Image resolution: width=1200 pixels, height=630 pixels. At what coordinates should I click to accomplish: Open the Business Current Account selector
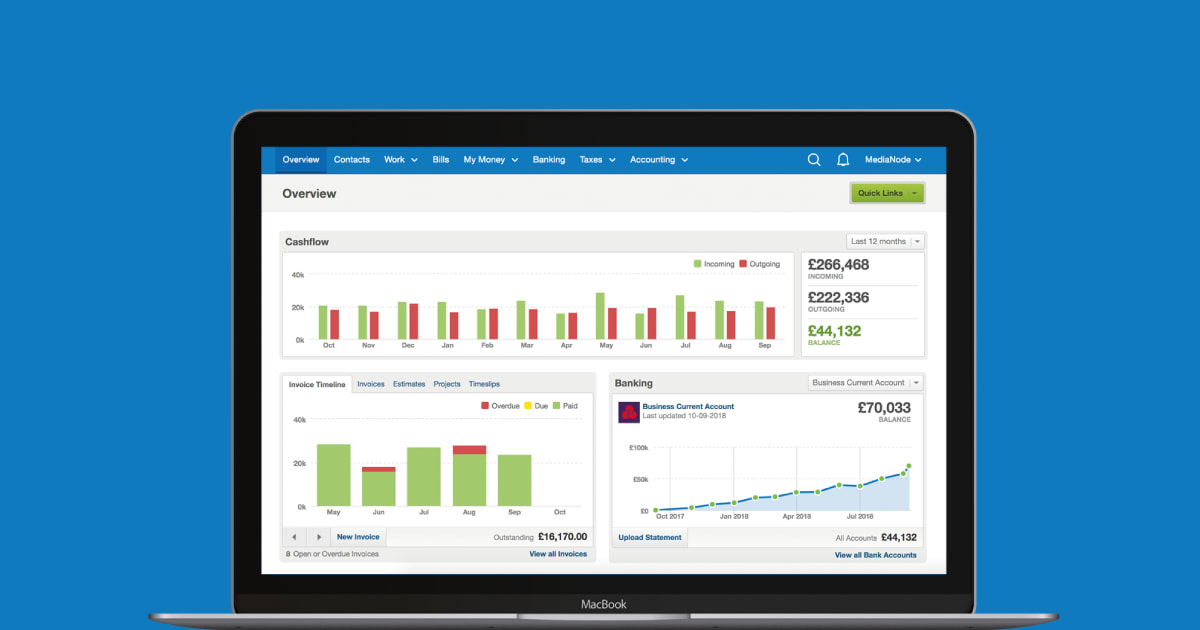click(864, 382)
